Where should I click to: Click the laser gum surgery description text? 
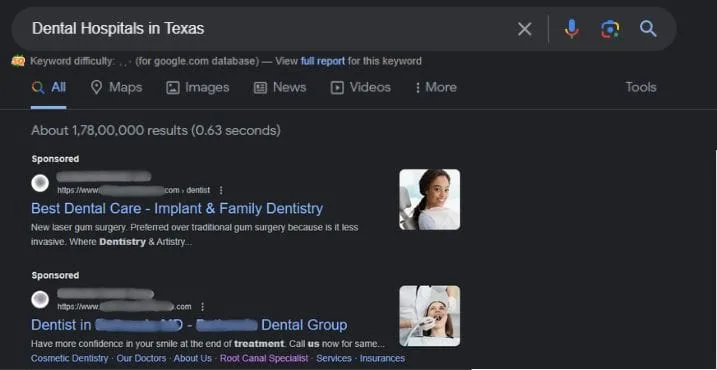tap(195, 234)
